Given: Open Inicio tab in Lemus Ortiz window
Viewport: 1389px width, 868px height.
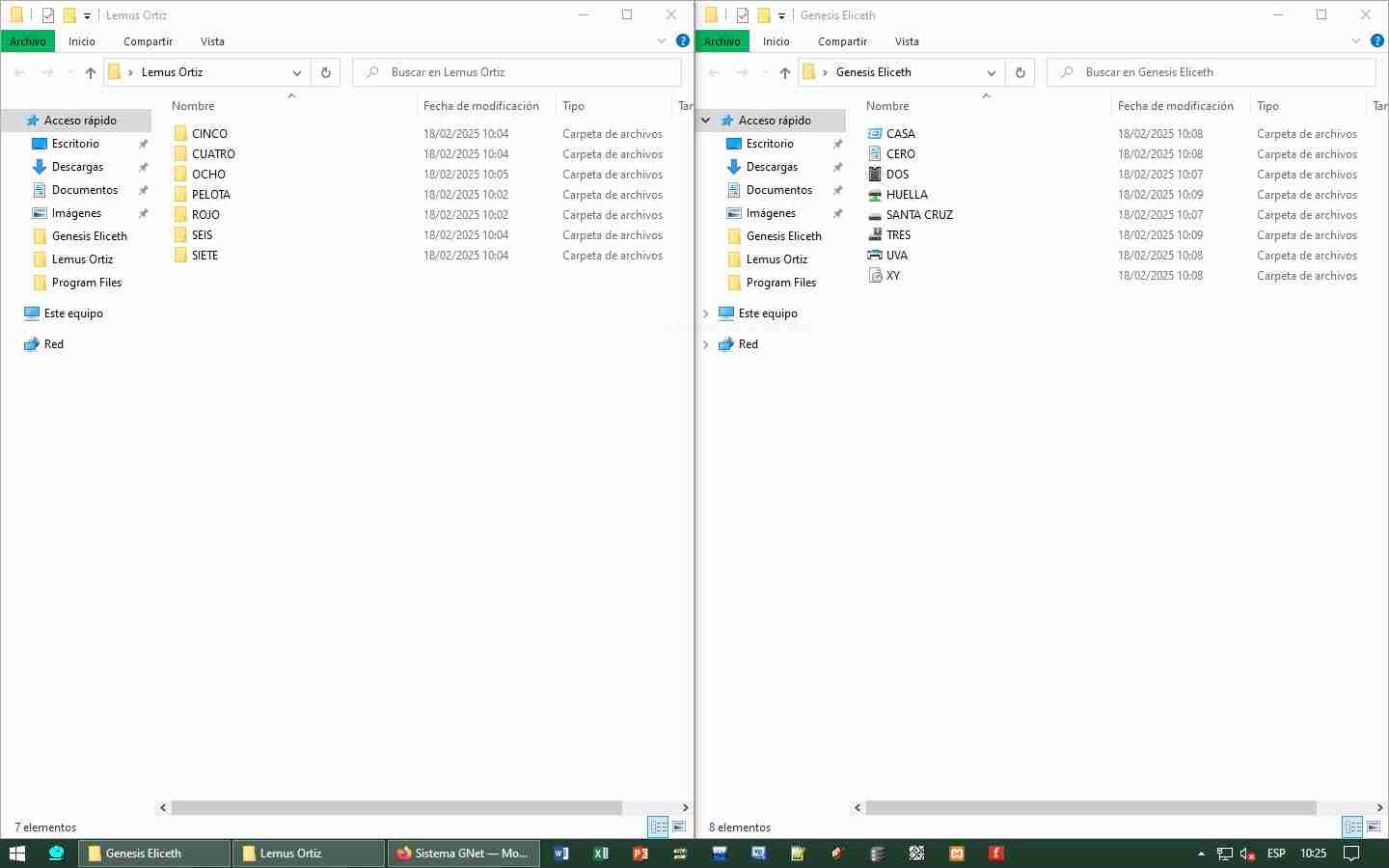Looking at the screenshot, I should 82,41.
